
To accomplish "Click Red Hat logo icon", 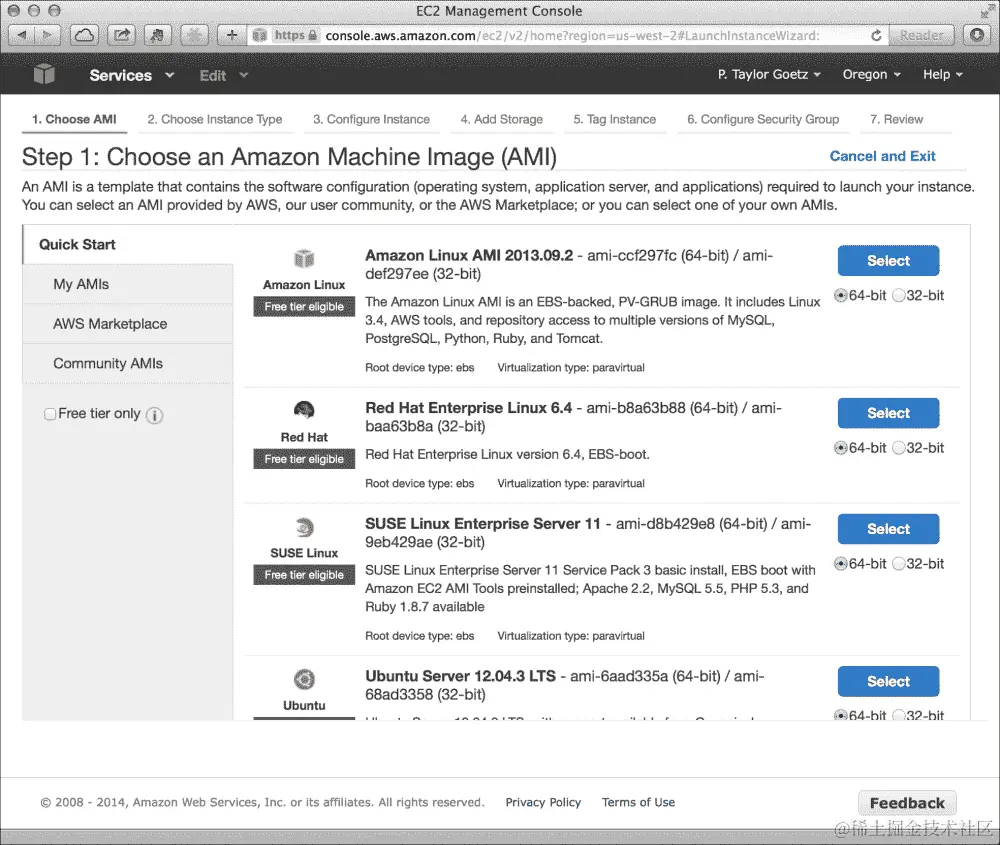I will [304, 409].
